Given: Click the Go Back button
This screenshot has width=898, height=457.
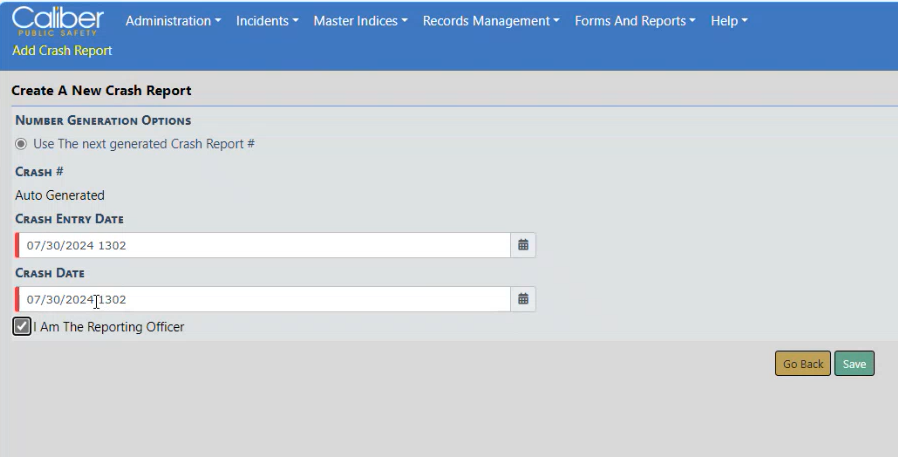Looking at the screenshot, I should pos(802,364).
